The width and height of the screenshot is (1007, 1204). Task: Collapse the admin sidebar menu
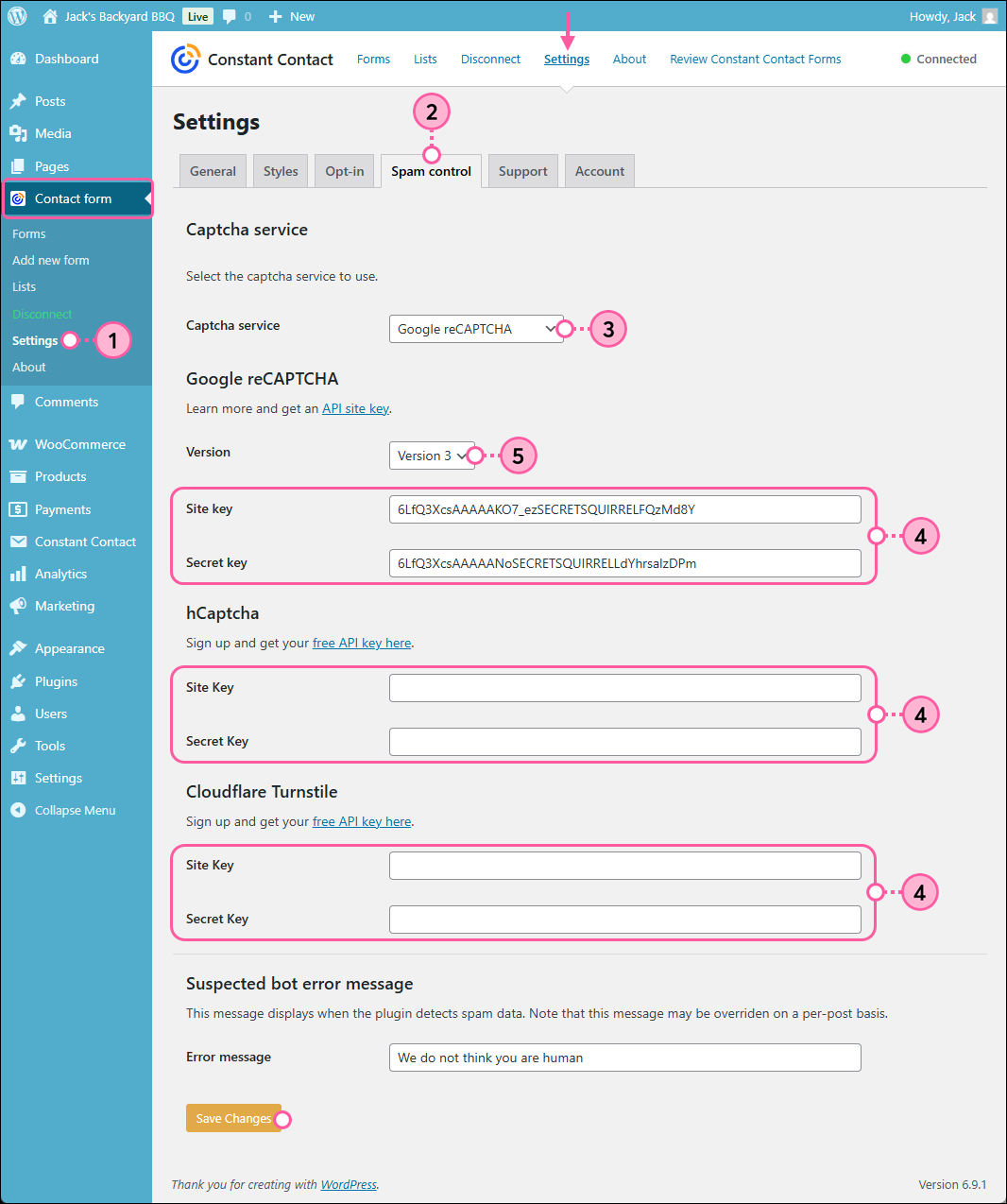click(x=19, y=810)
